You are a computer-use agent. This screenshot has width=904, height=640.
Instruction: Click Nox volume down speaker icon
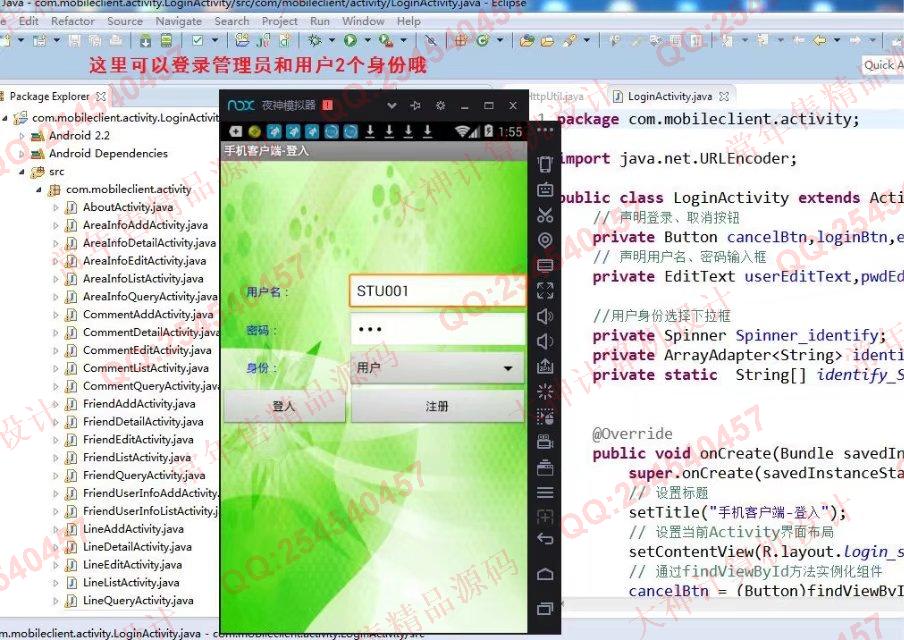click(545, 341)
